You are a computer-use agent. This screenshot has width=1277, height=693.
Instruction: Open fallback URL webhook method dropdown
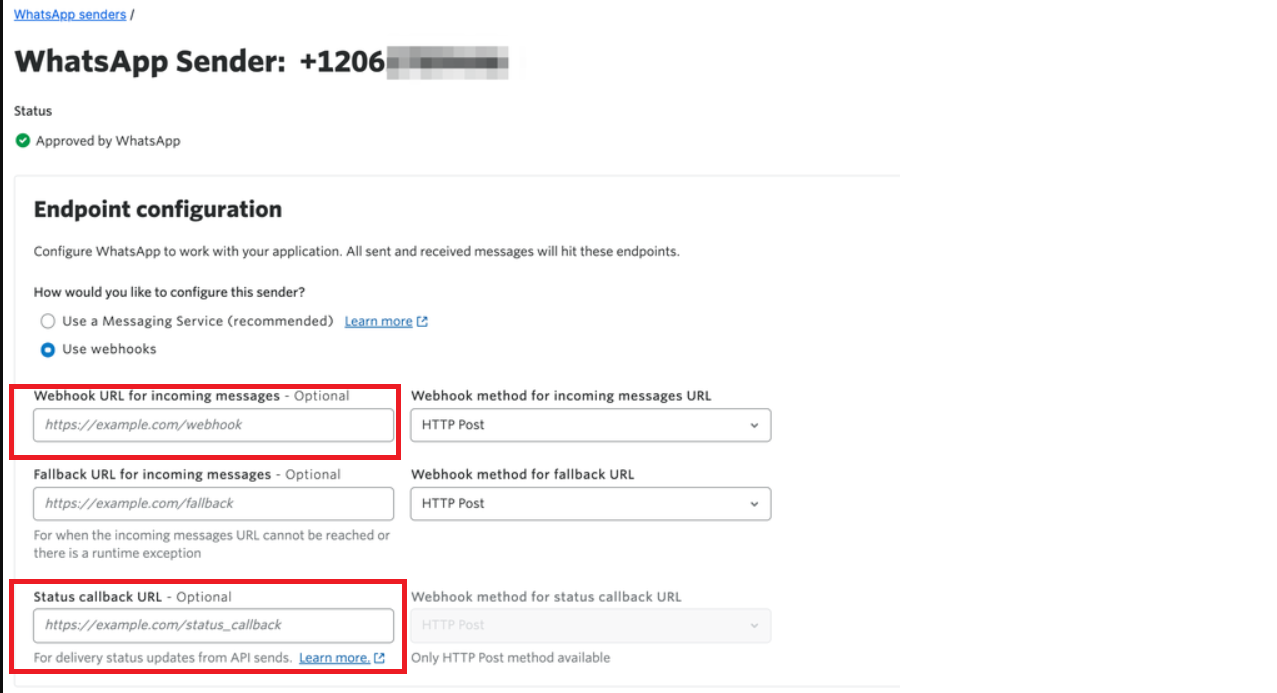click(590, 504)
